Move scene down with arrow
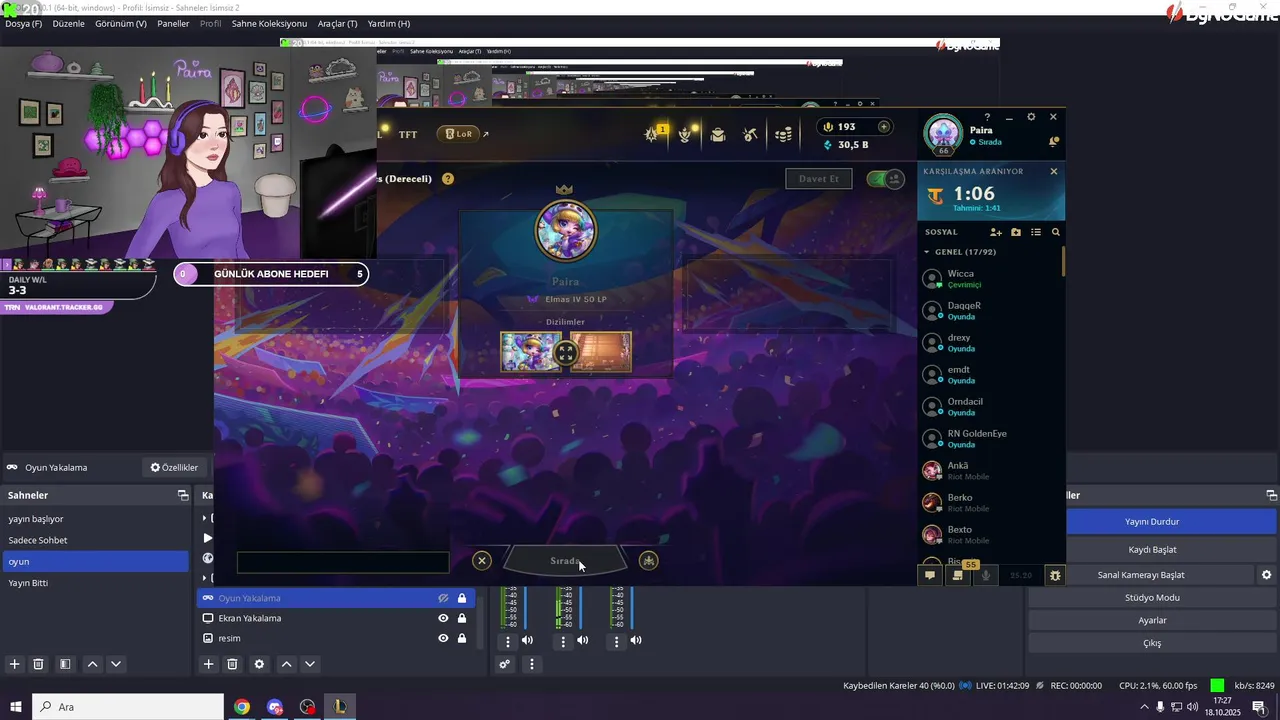 pos(116,664)
